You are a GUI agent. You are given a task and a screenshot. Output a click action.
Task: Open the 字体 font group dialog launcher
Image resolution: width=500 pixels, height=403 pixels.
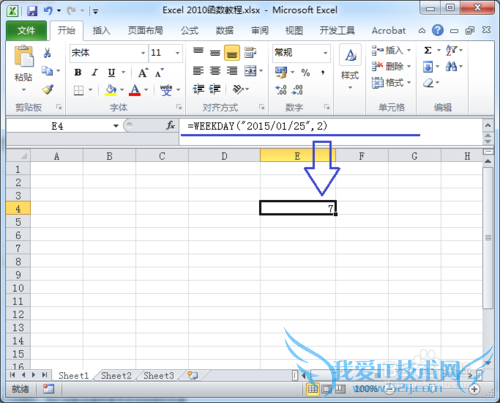coord(179,107)
